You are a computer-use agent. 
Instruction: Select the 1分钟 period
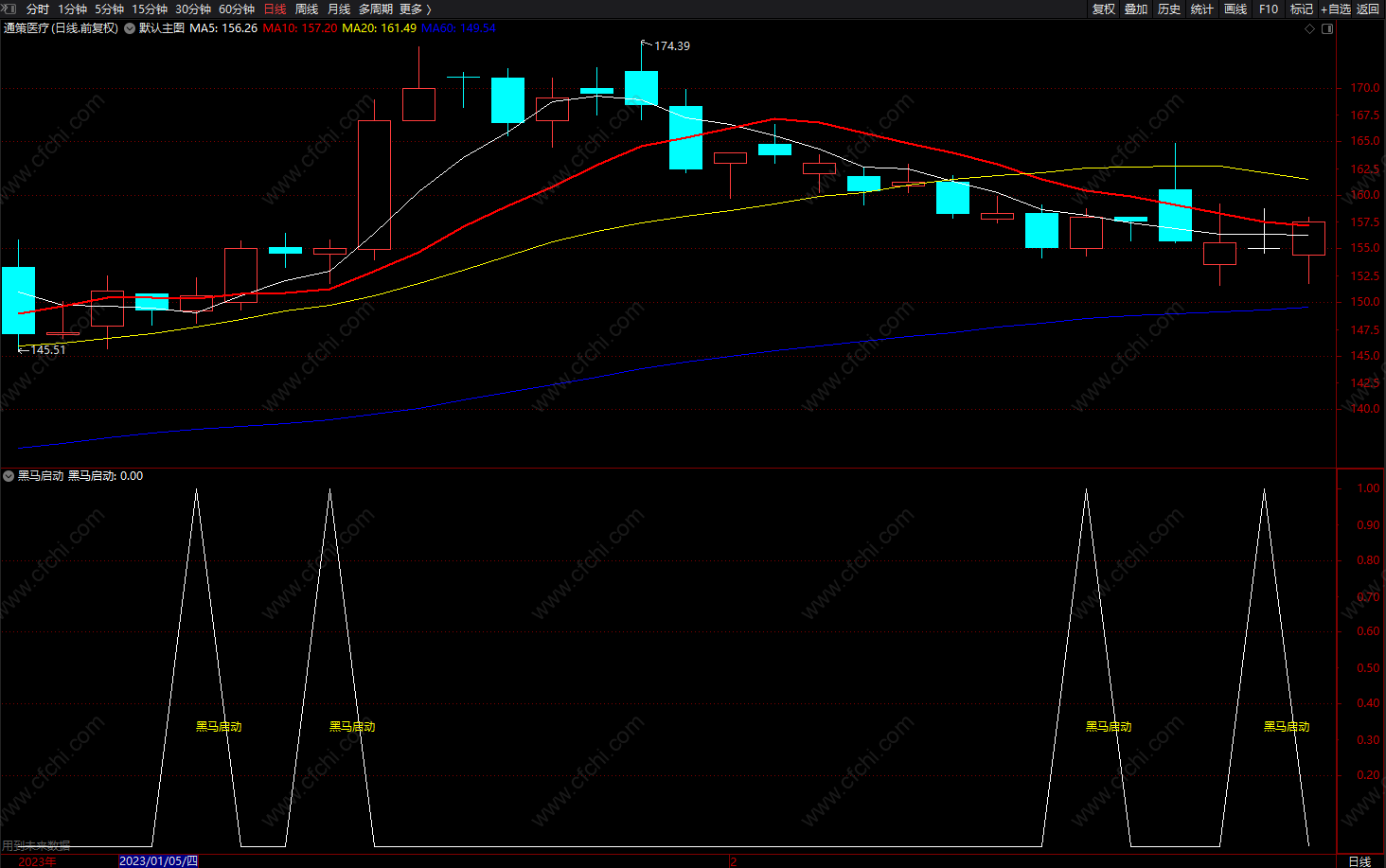[72, 9]
